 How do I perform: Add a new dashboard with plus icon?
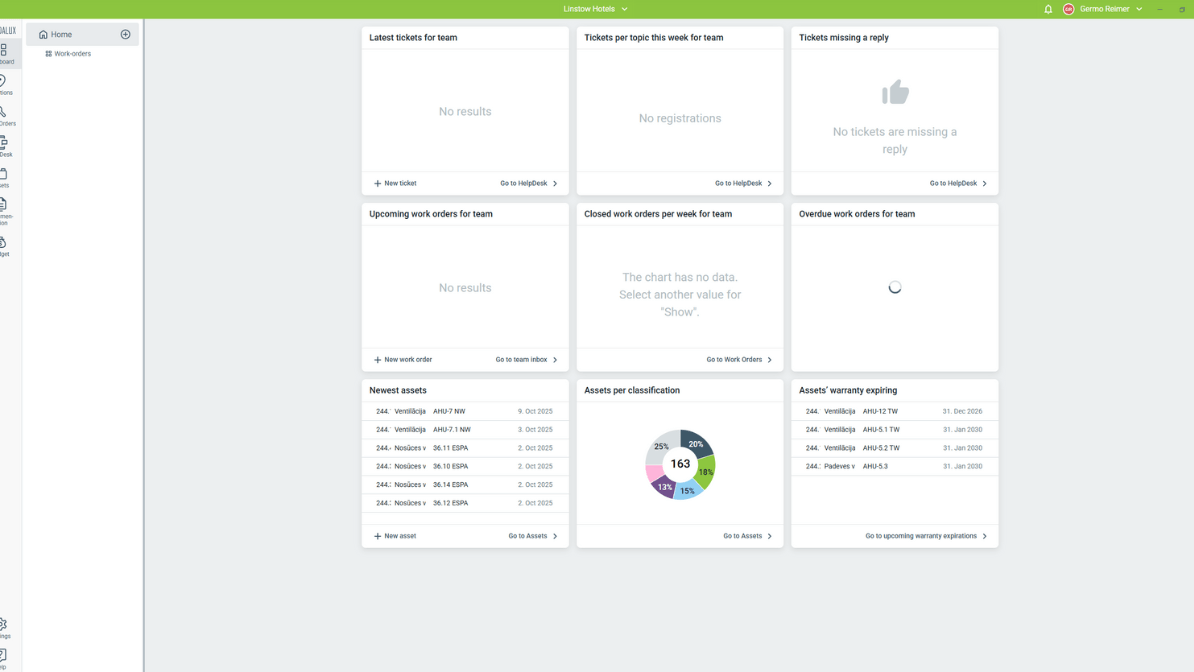[x=126, y=34]
